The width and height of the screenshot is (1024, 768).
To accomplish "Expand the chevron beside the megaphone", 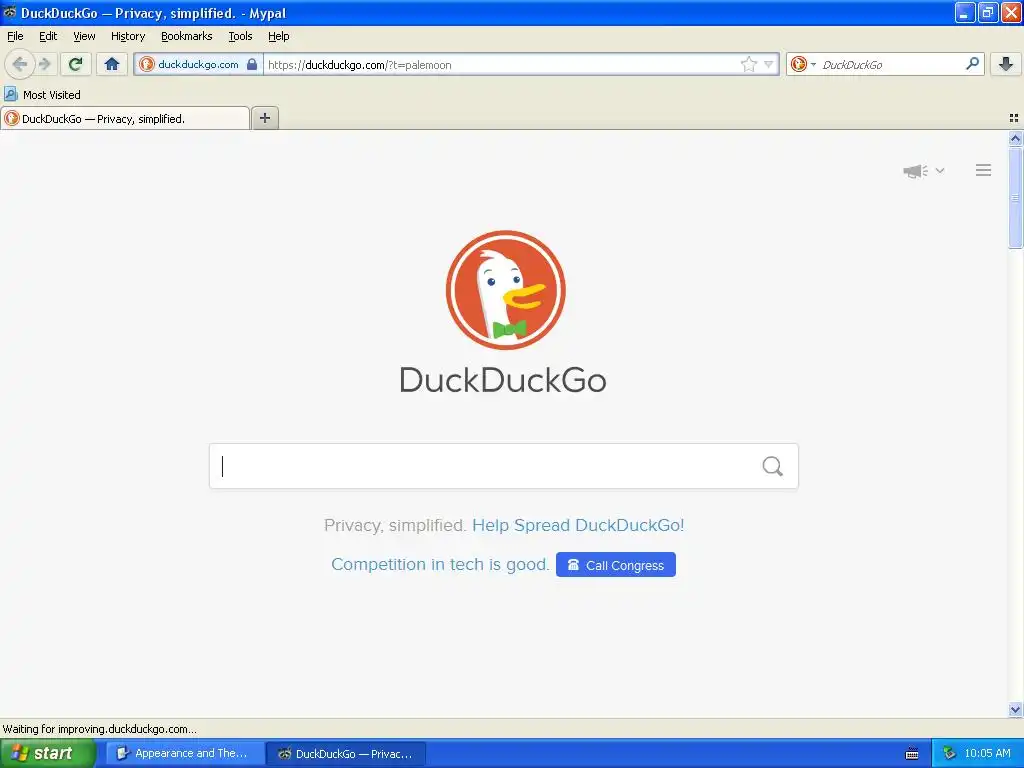I will coord(940,170).
